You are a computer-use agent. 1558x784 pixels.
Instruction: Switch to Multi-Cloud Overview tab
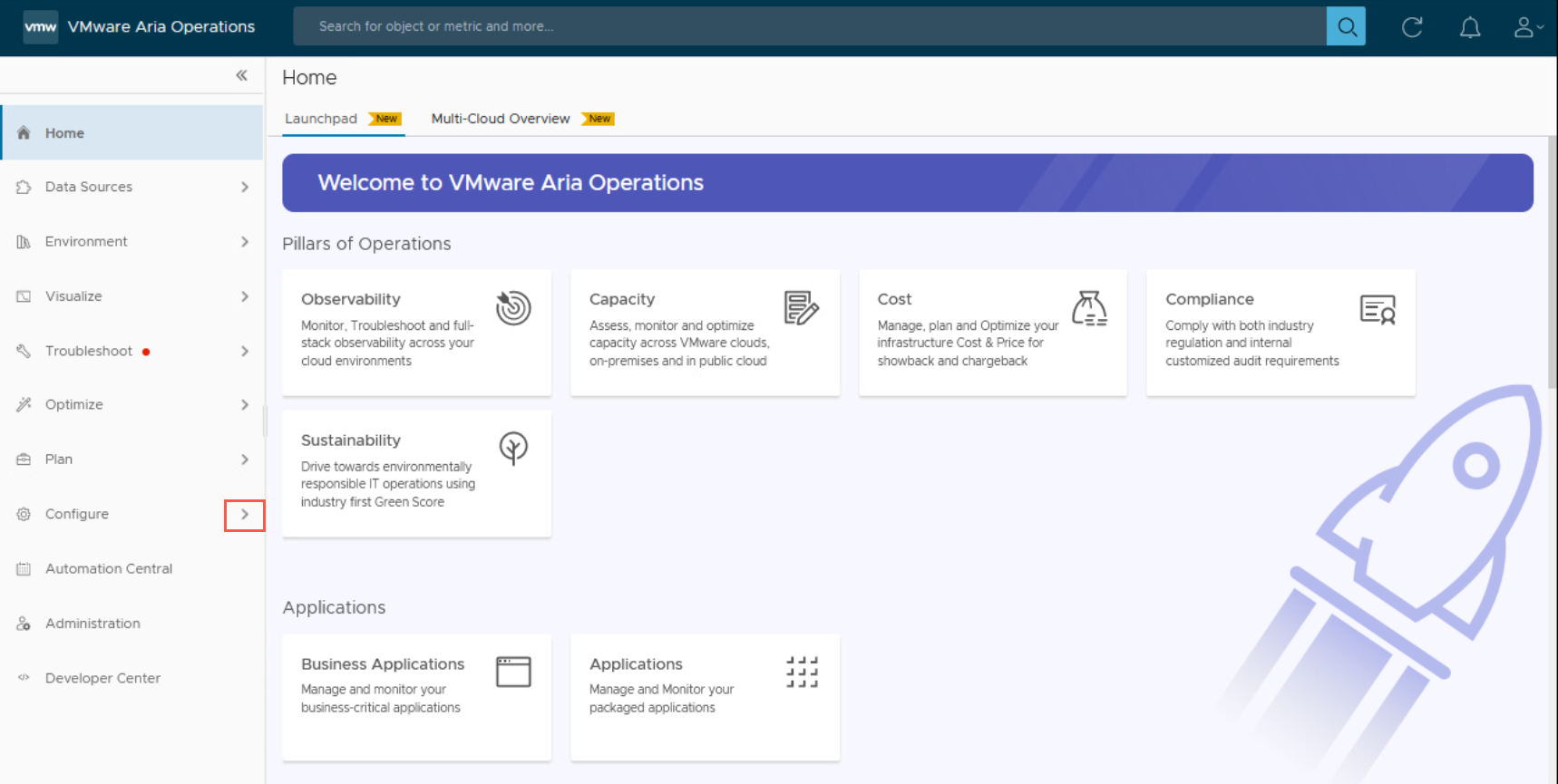tap(501, 119)
